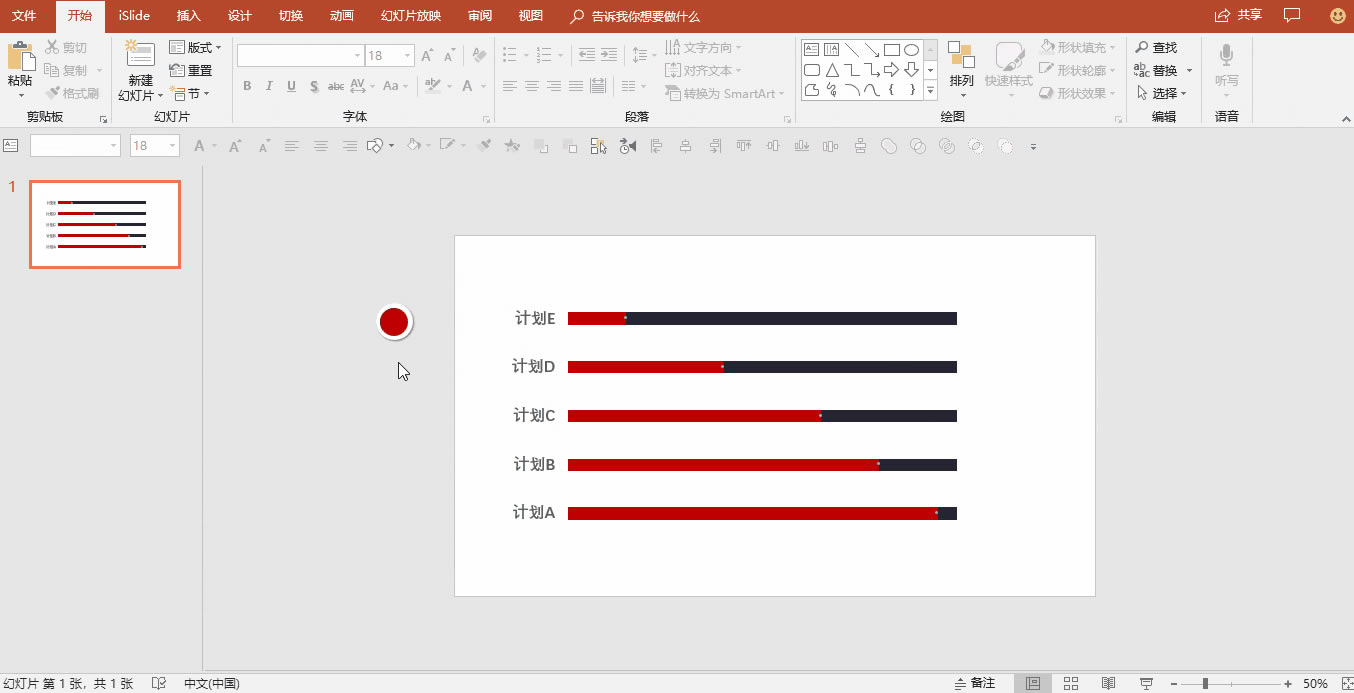Click the Share (共享) button
1354x693 pixels.
1238,15
